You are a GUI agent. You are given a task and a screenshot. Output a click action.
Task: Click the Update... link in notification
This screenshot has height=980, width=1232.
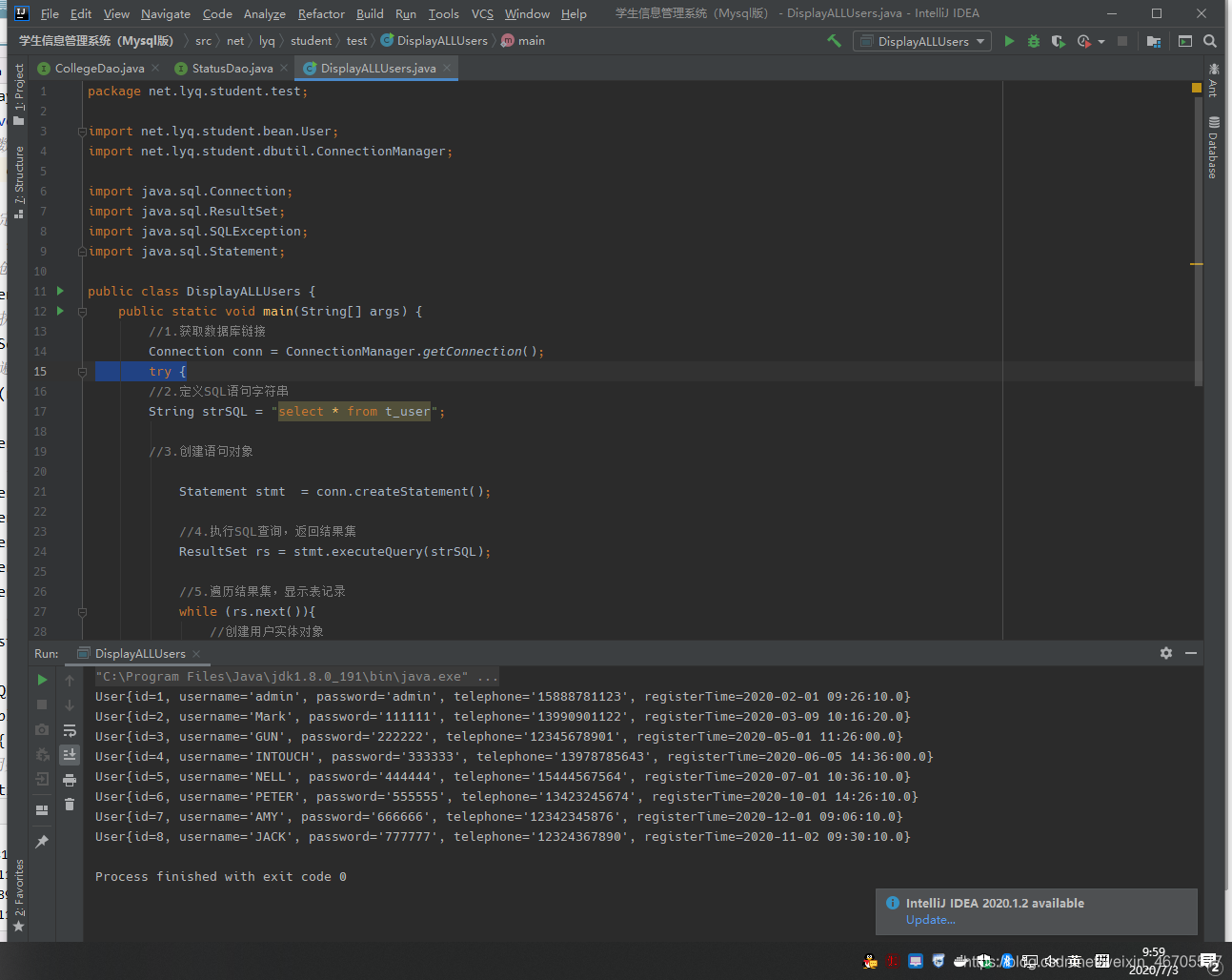(x=930, y=920)
